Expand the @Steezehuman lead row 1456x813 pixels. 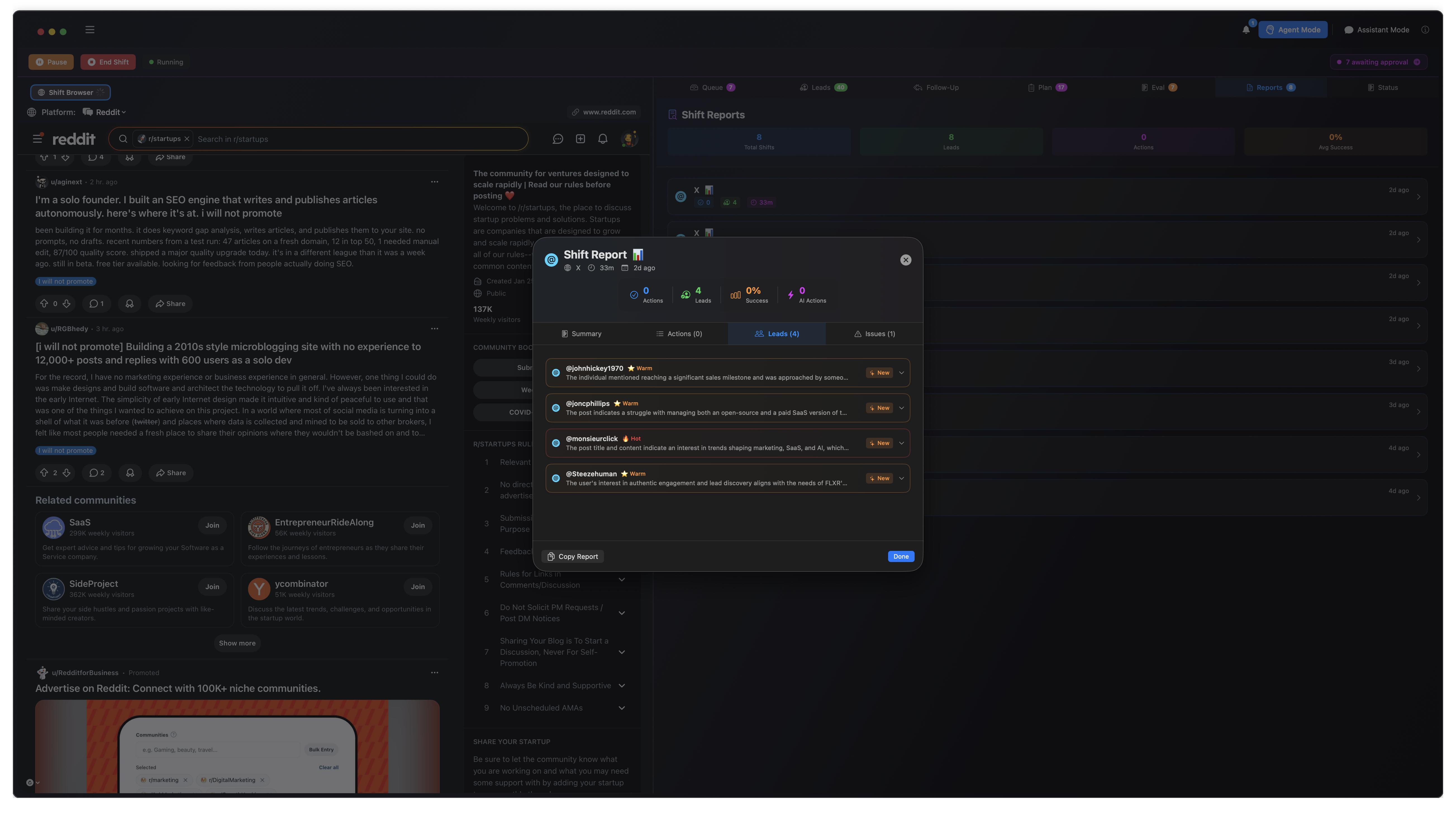click(901, 479)
